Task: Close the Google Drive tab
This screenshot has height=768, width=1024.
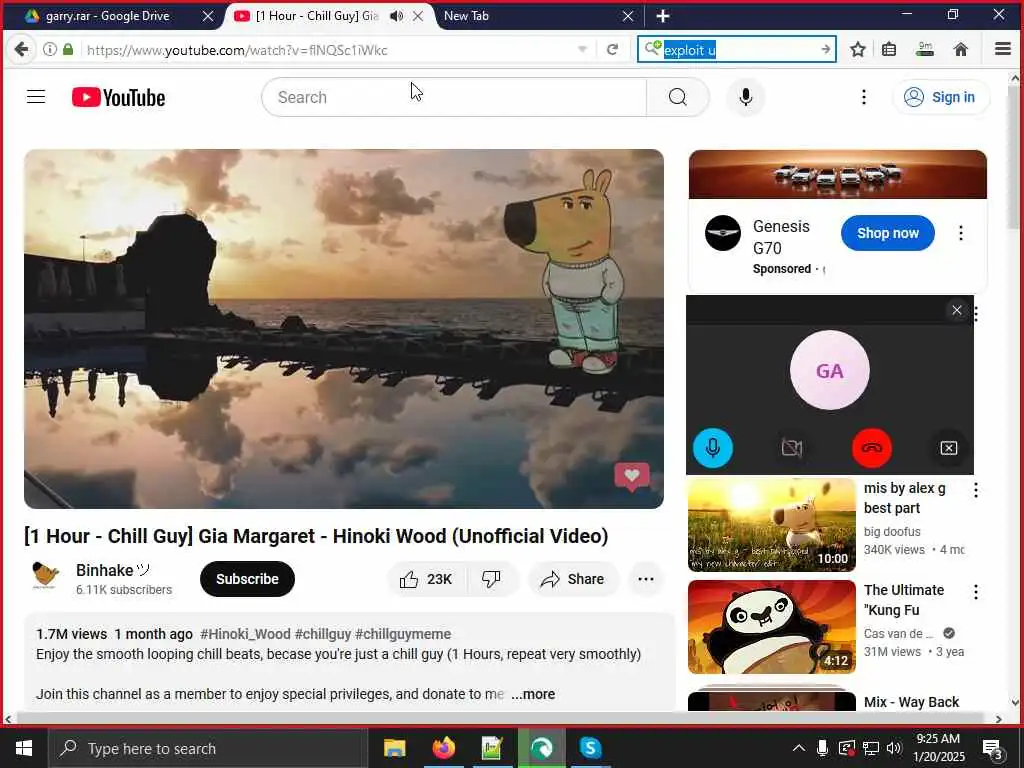Action: pyautogui.click(x=208, y=16)
